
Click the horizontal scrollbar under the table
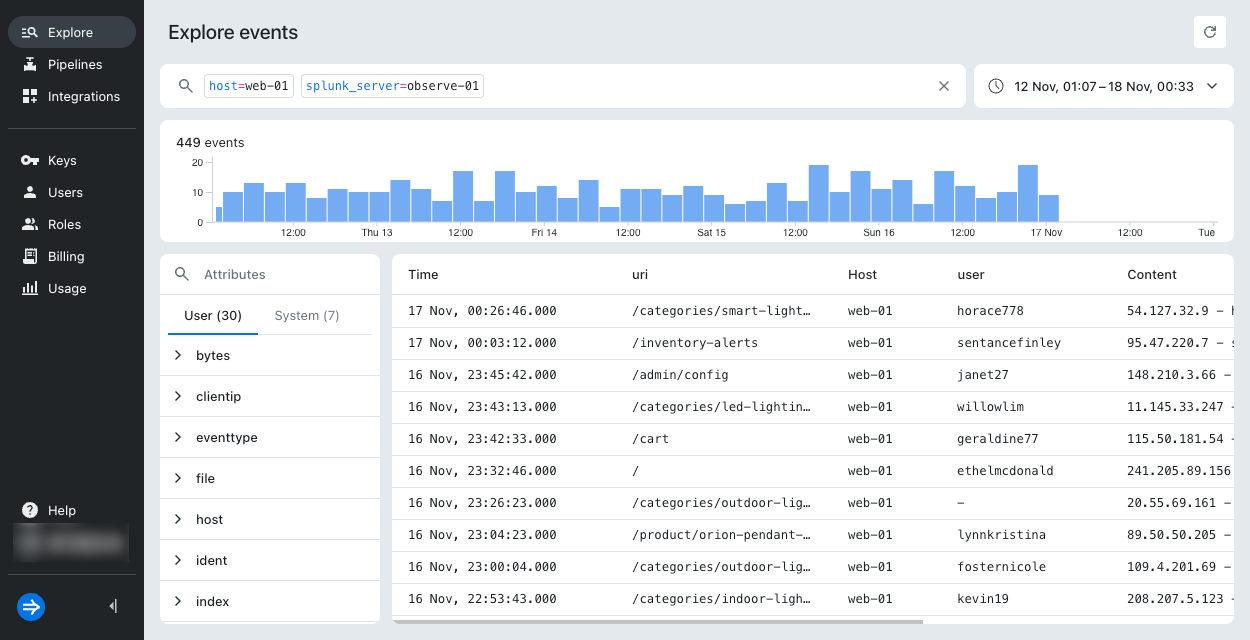657,621
